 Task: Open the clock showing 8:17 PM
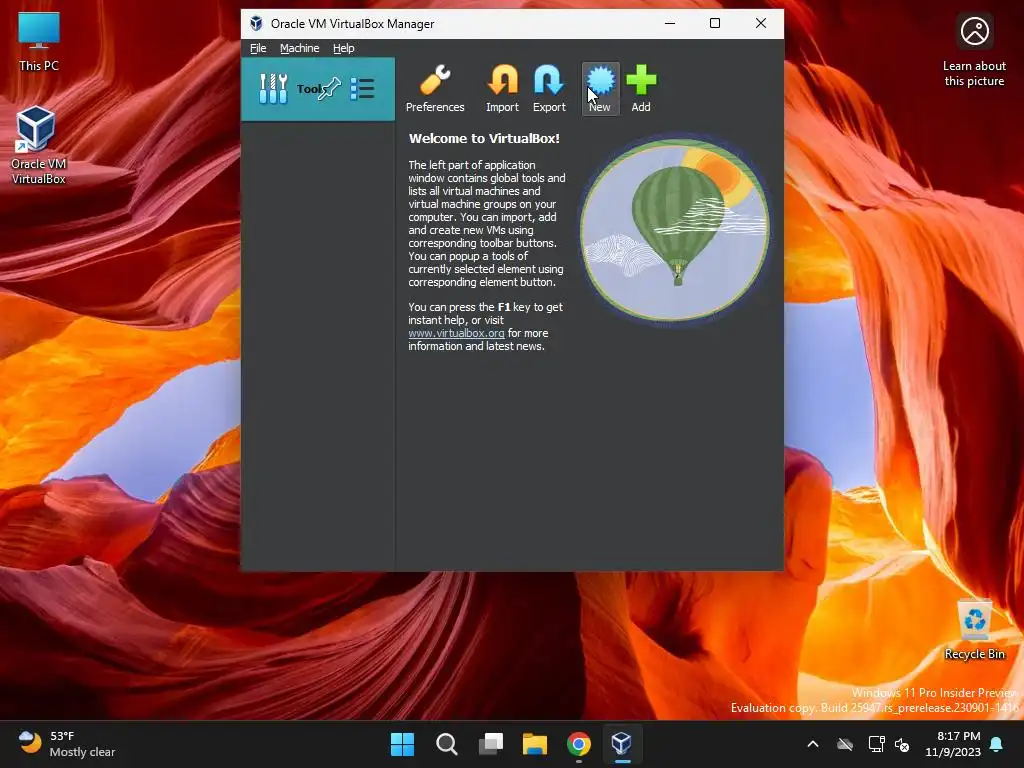click(953, 744)
